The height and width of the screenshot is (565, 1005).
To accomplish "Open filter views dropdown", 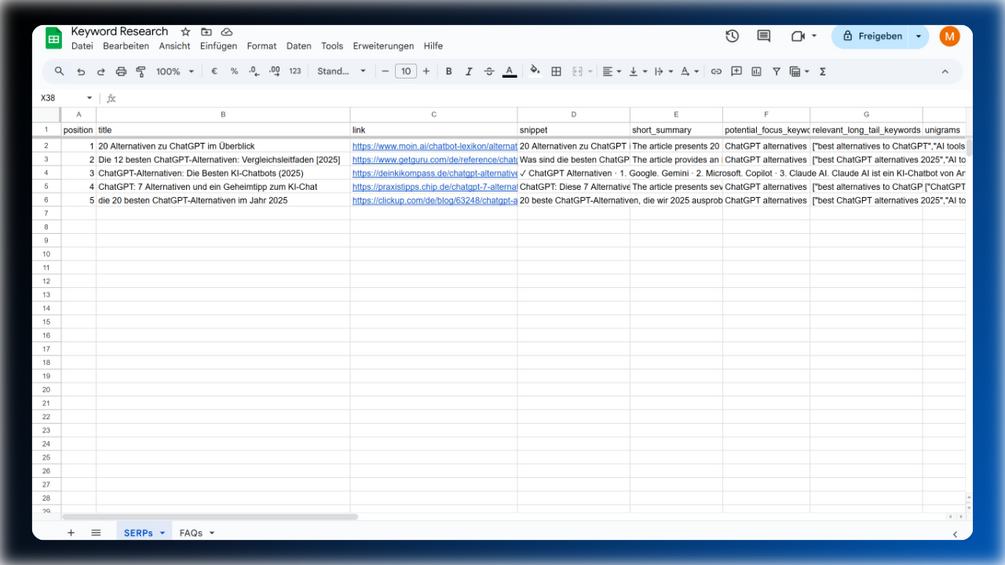I will [799, 72].
